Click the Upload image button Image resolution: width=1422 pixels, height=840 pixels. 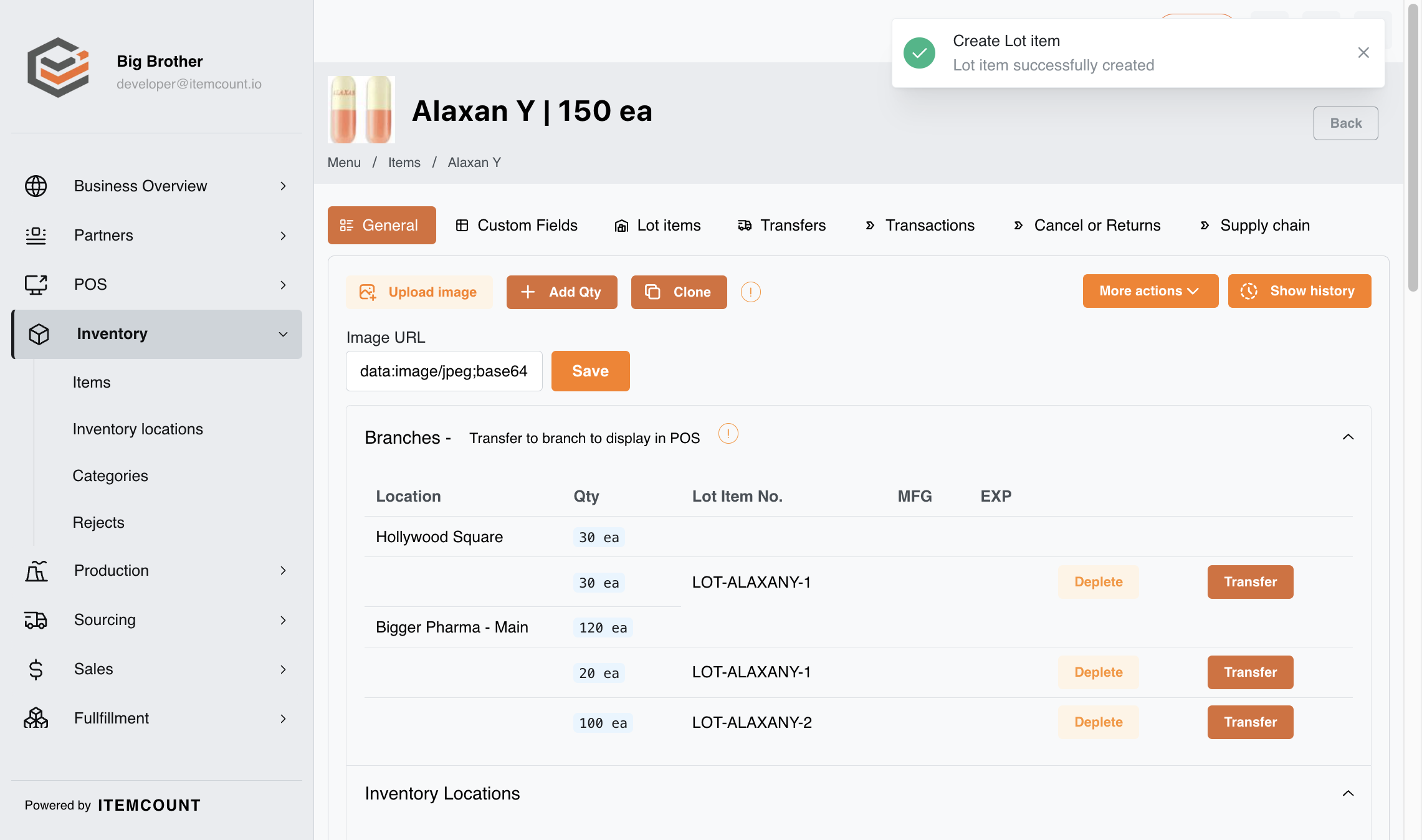[419, 292]
